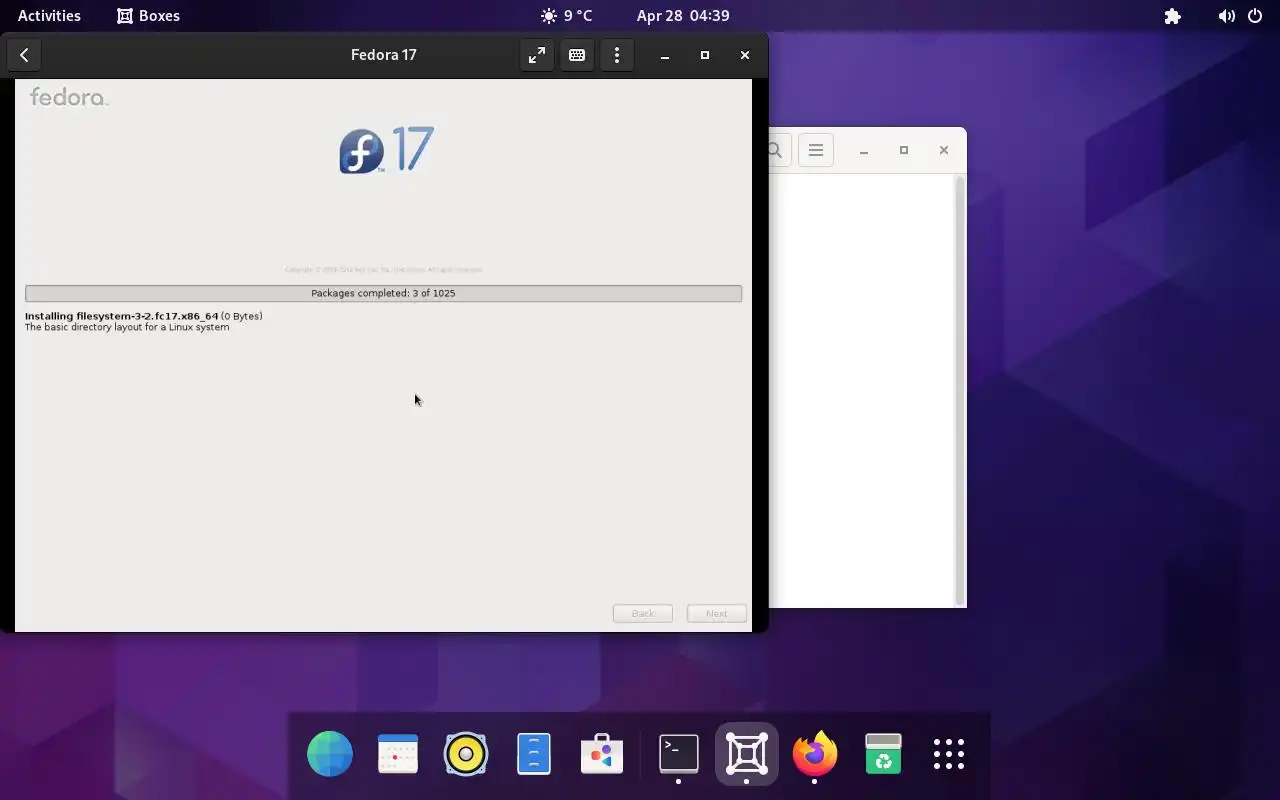This screenshot has width=1280, height=800.
Task: Click the Next button in installer
Action: [x=717, y=613]
